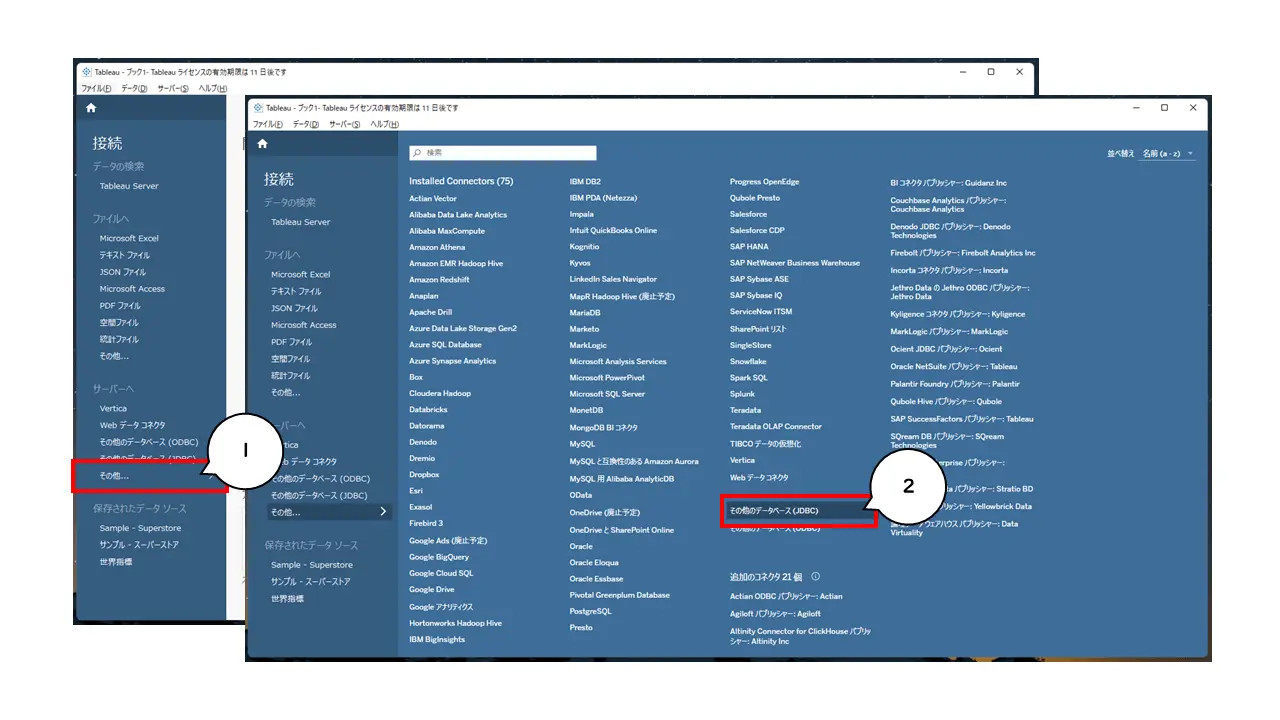Viewport: 1280px width, 720px height.
Task: Choose Palantir Foundry パブリッシャー: Palantir connector
Action: [955, 384]
